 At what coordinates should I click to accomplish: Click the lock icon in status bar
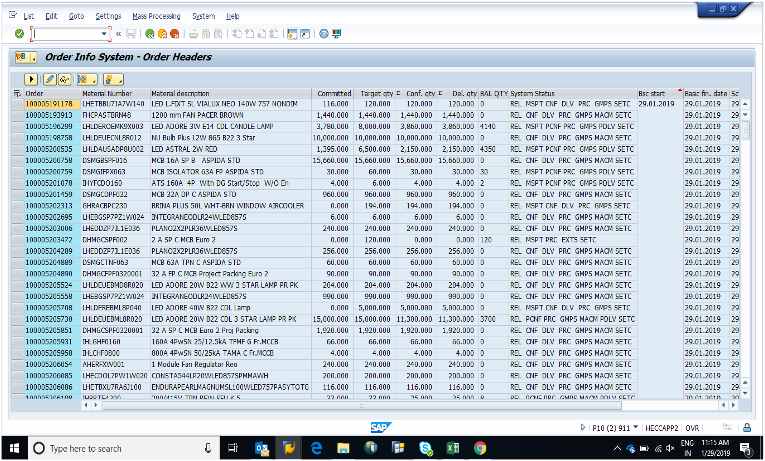(x=747, y=428)
